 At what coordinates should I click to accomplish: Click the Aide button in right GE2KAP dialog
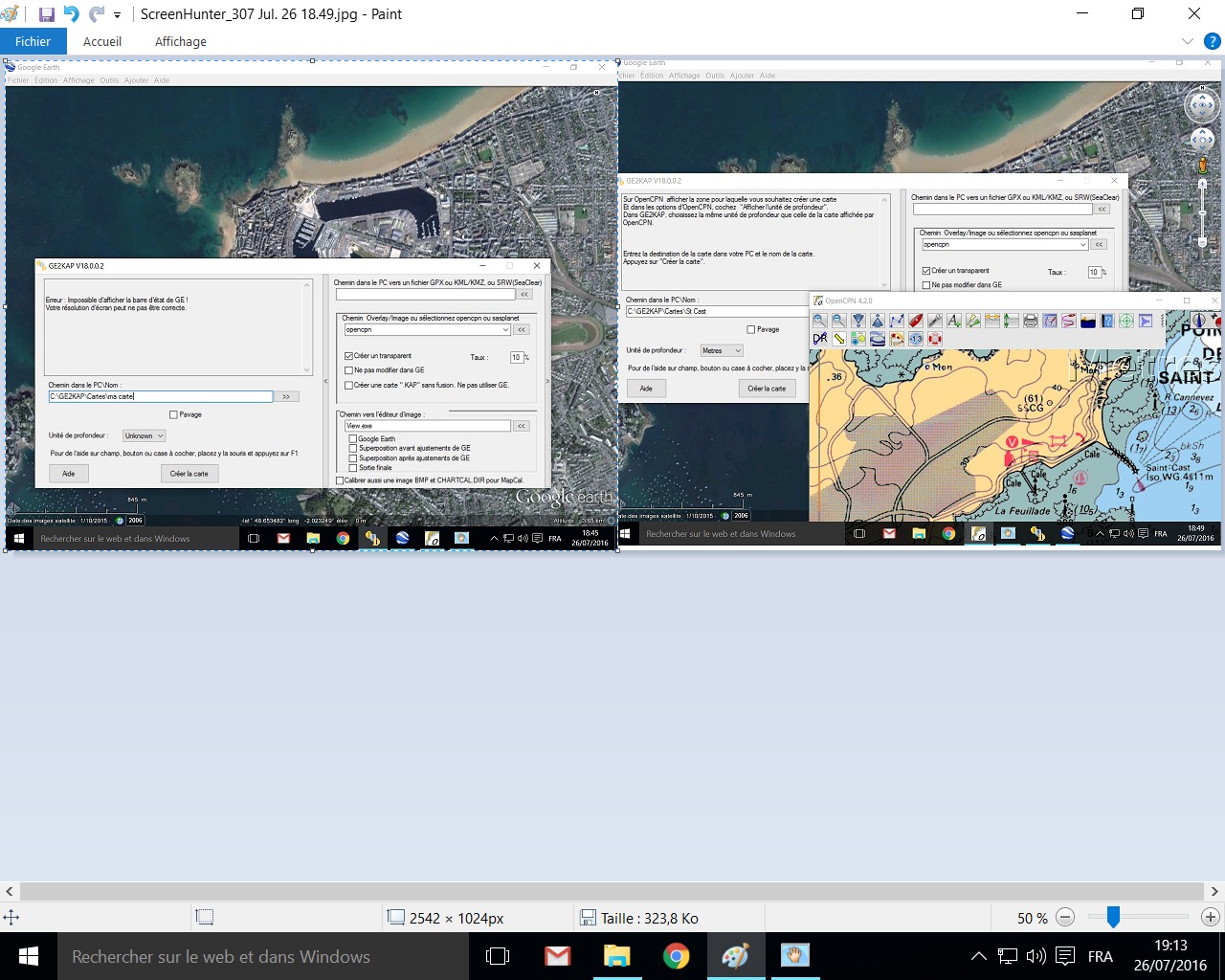click(x=646, y=389)
